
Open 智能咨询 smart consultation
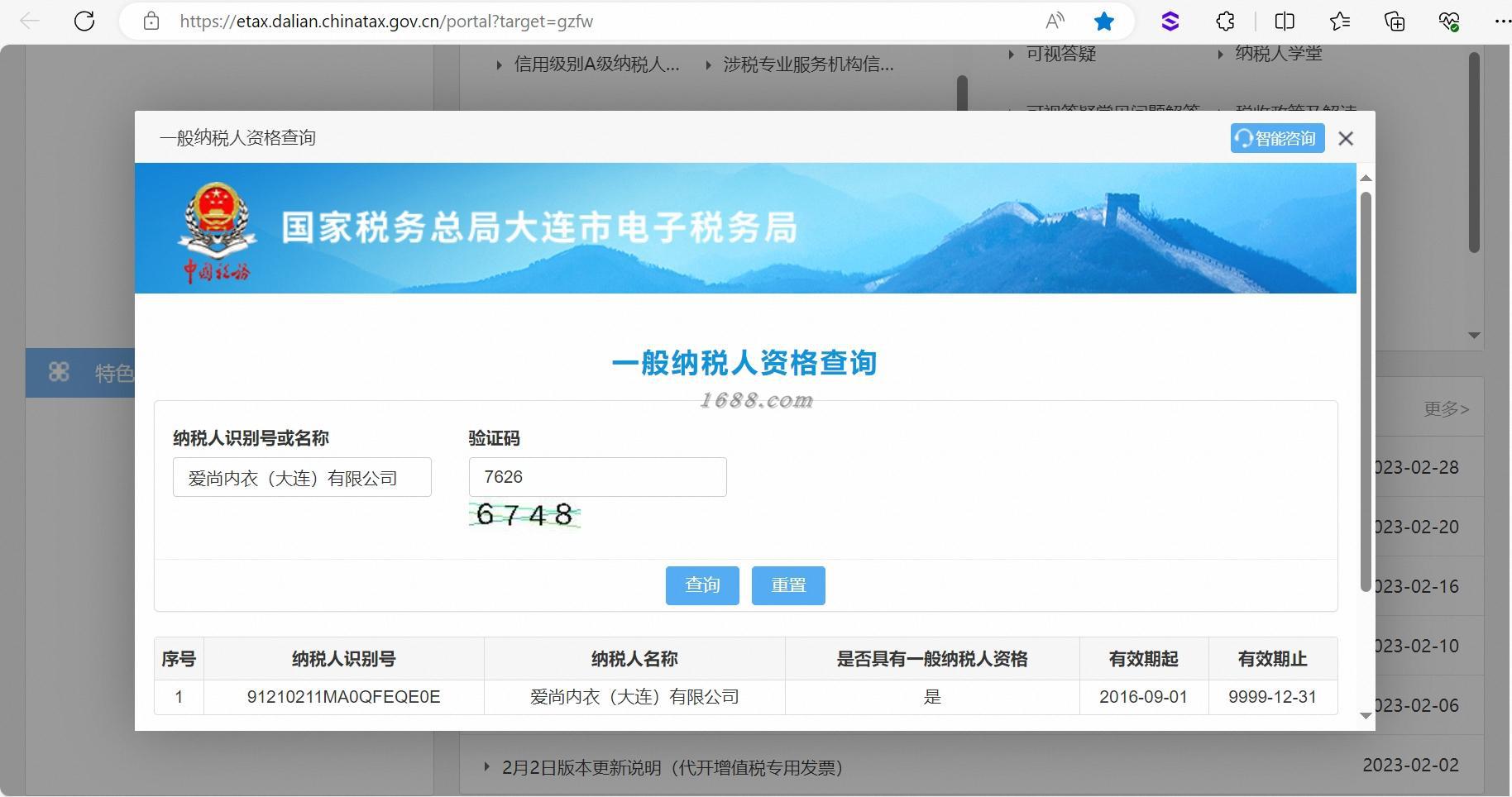point(1277,138)
